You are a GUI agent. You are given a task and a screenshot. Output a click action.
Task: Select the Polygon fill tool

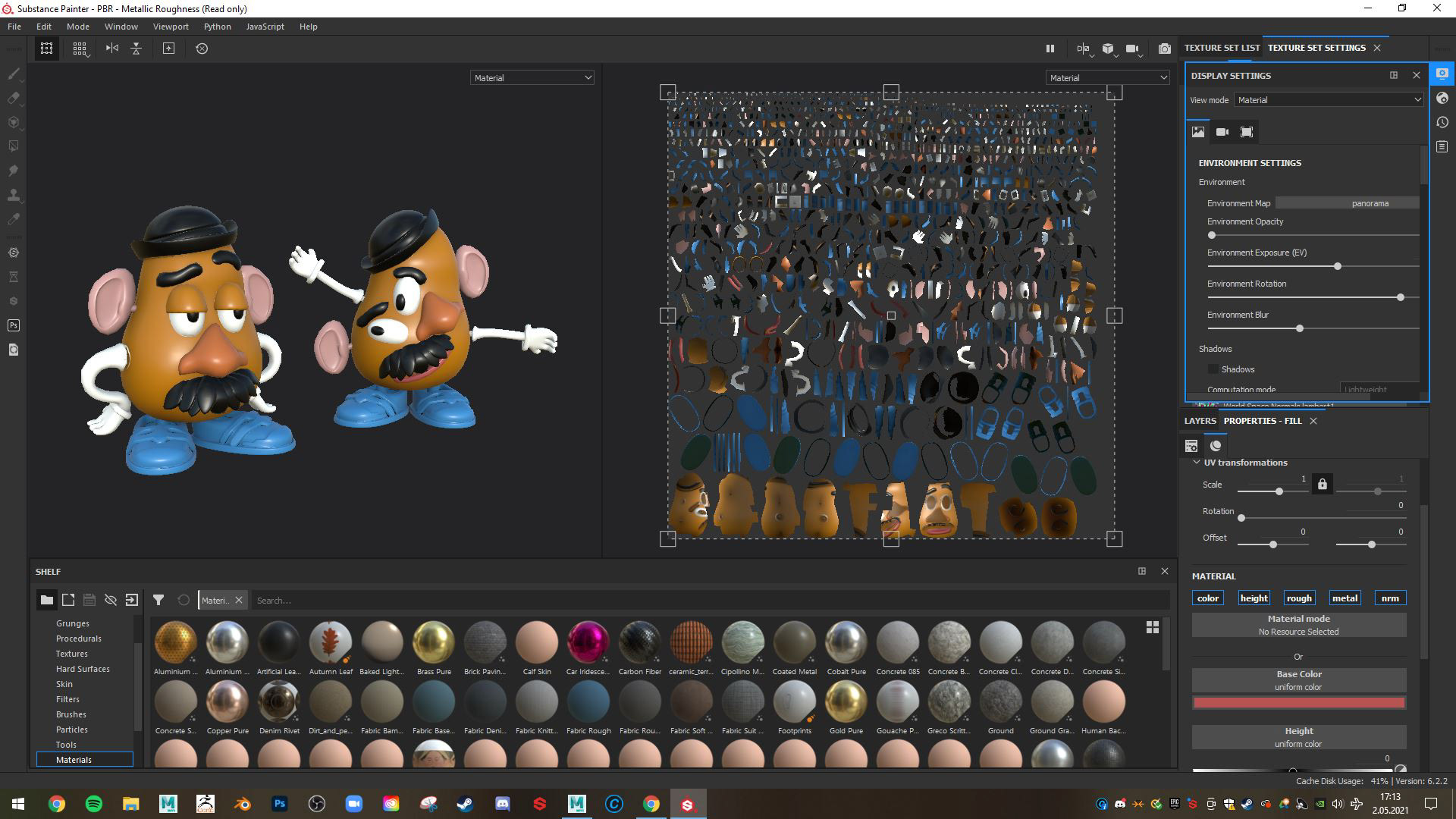point(13,146)
